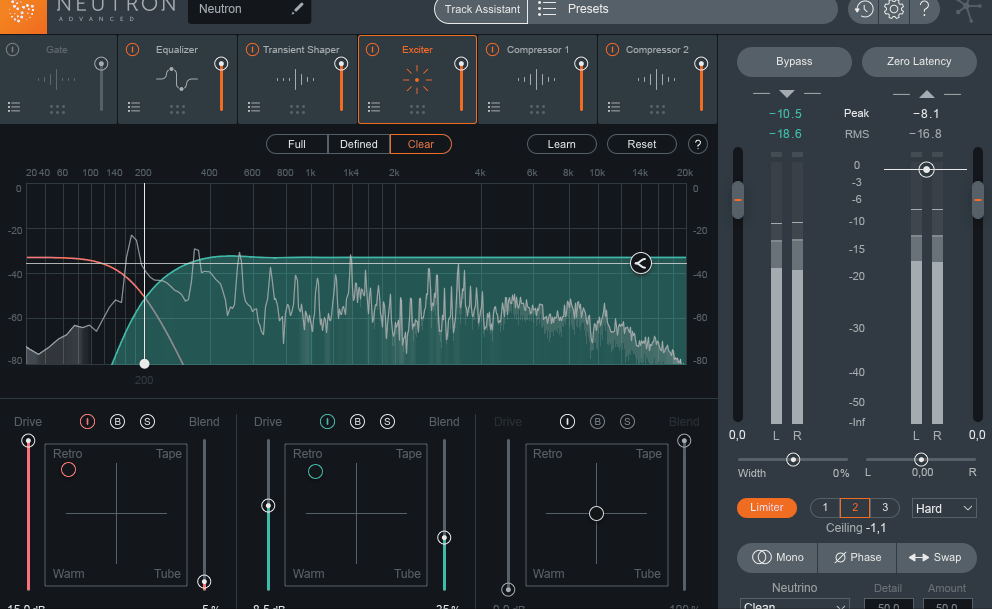Select limiter mode 2

click(855, 508)
